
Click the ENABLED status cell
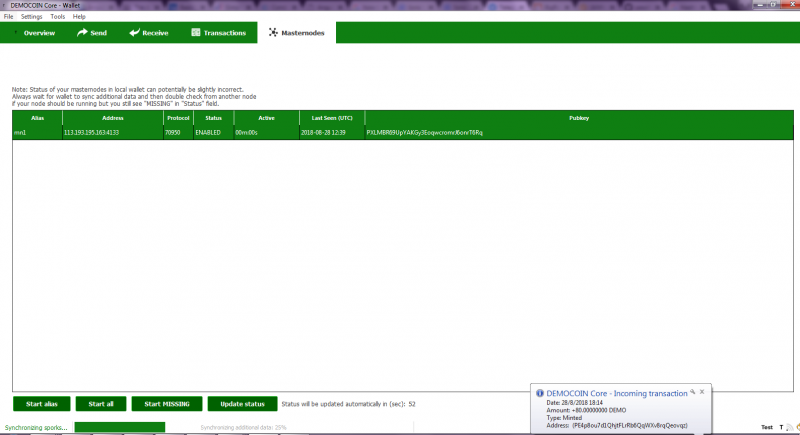click(x=213, y=133)
